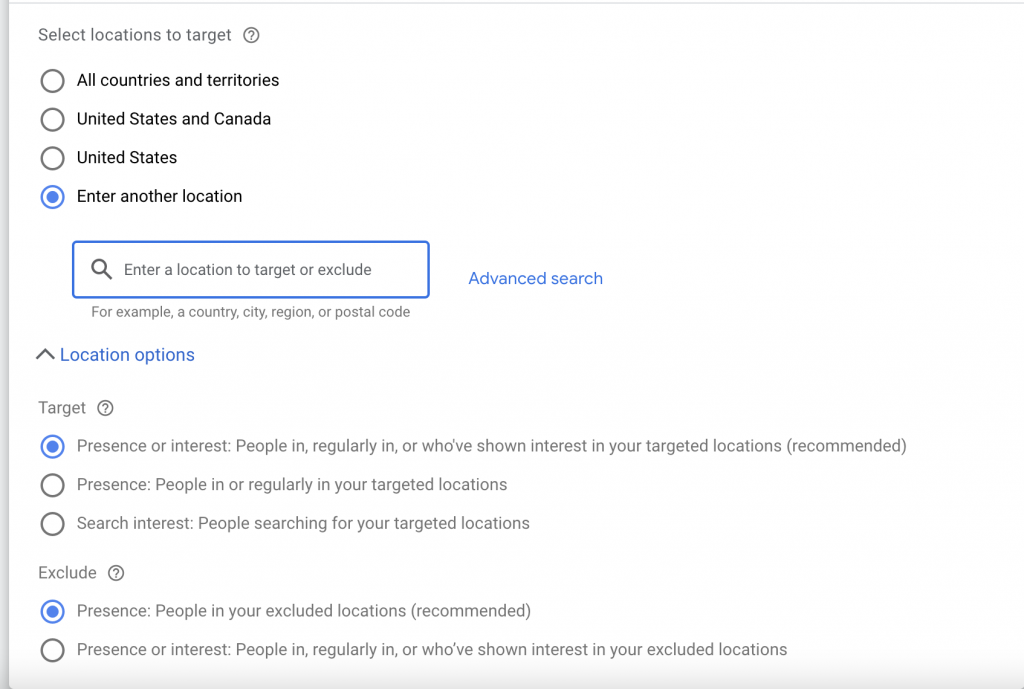Collapse Location options using chevron arrow

point(45,355)
